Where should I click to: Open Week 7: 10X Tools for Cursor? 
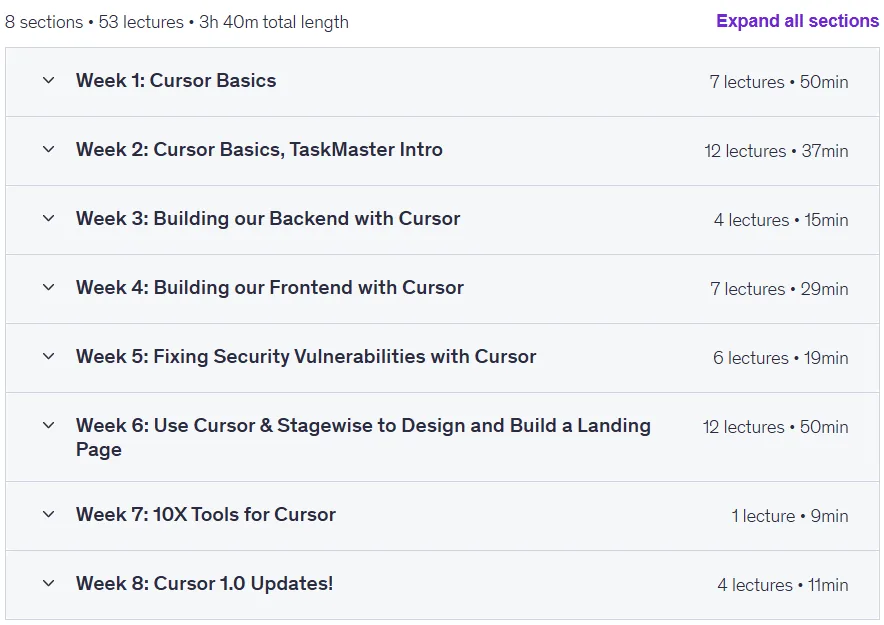coord(206,515)
